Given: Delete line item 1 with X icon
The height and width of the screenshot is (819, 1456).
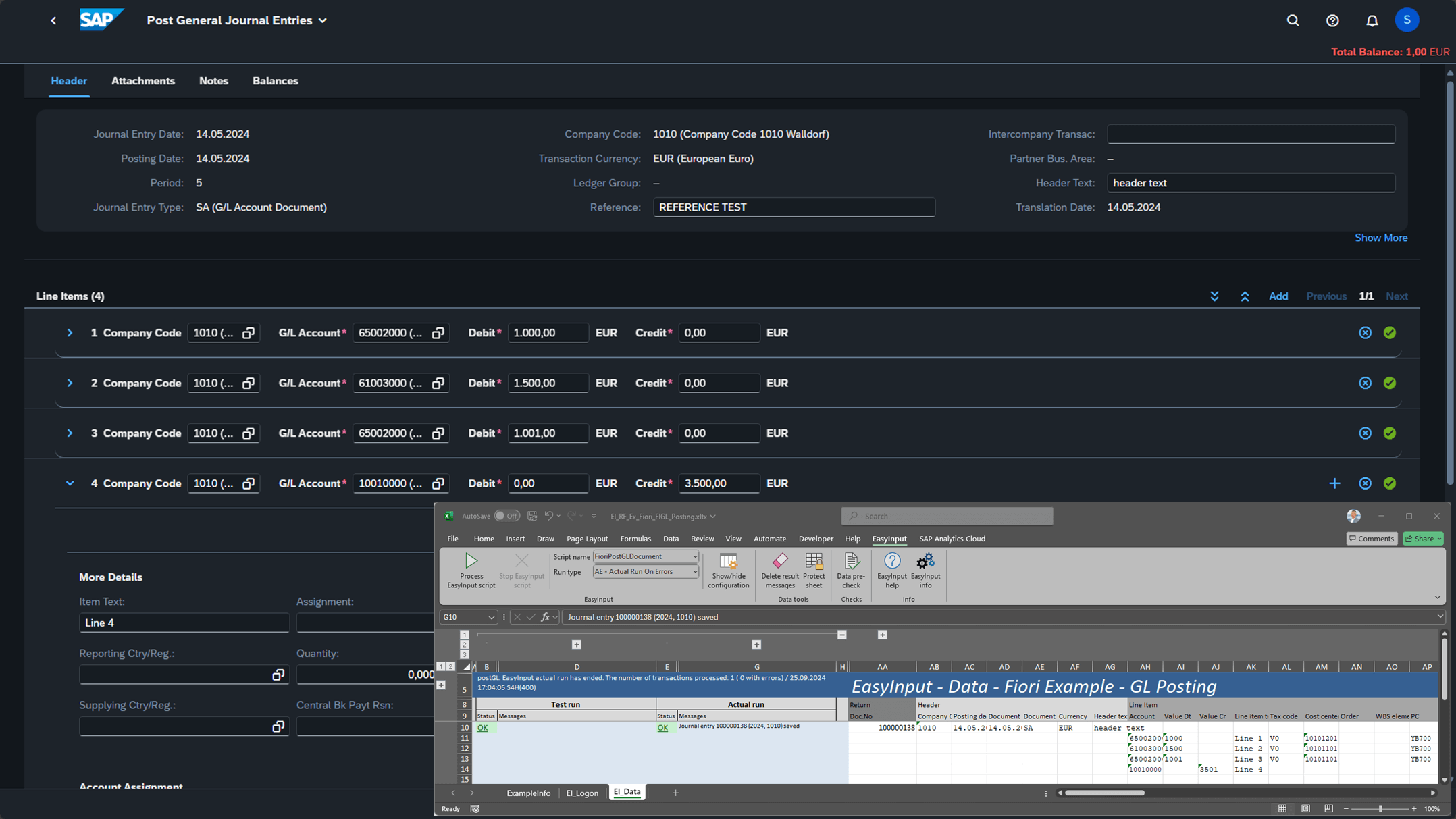Looking at the screenshot, I should pos(1365,333).
